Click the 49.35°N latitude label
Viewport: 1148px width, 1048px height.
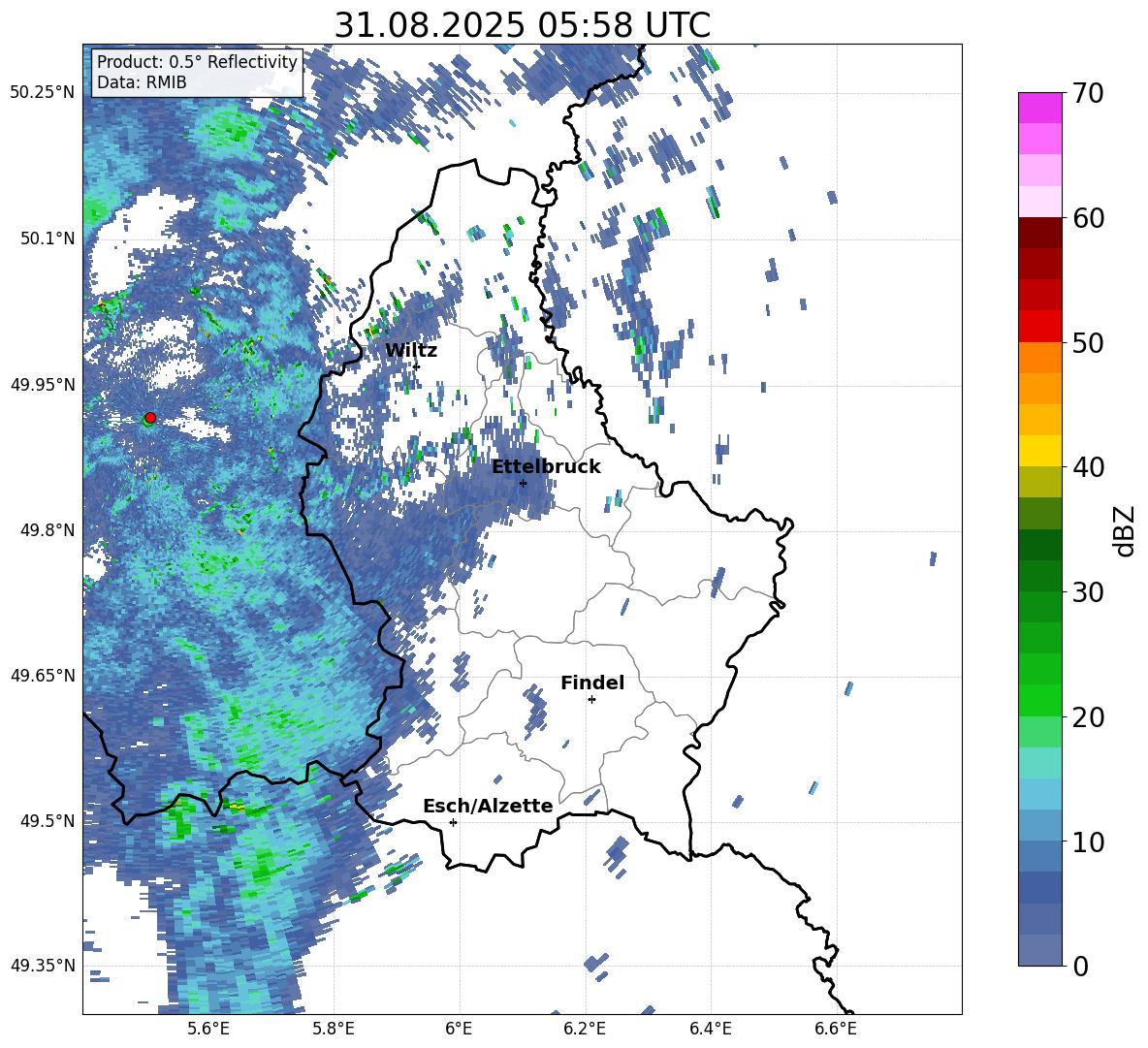click(x=44, y=966)
